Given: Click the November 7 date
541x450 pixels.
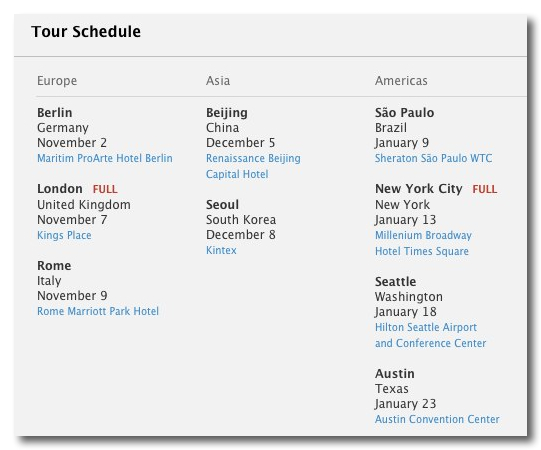Looking at the screenshot, I should [72, 220].
